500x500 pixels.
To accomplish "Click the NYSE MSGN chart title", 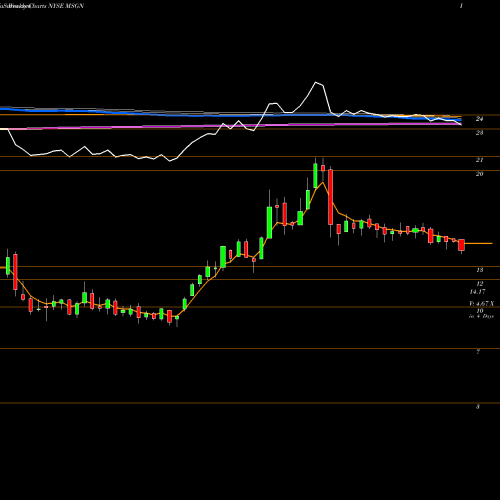I will (x=66, y=6).
